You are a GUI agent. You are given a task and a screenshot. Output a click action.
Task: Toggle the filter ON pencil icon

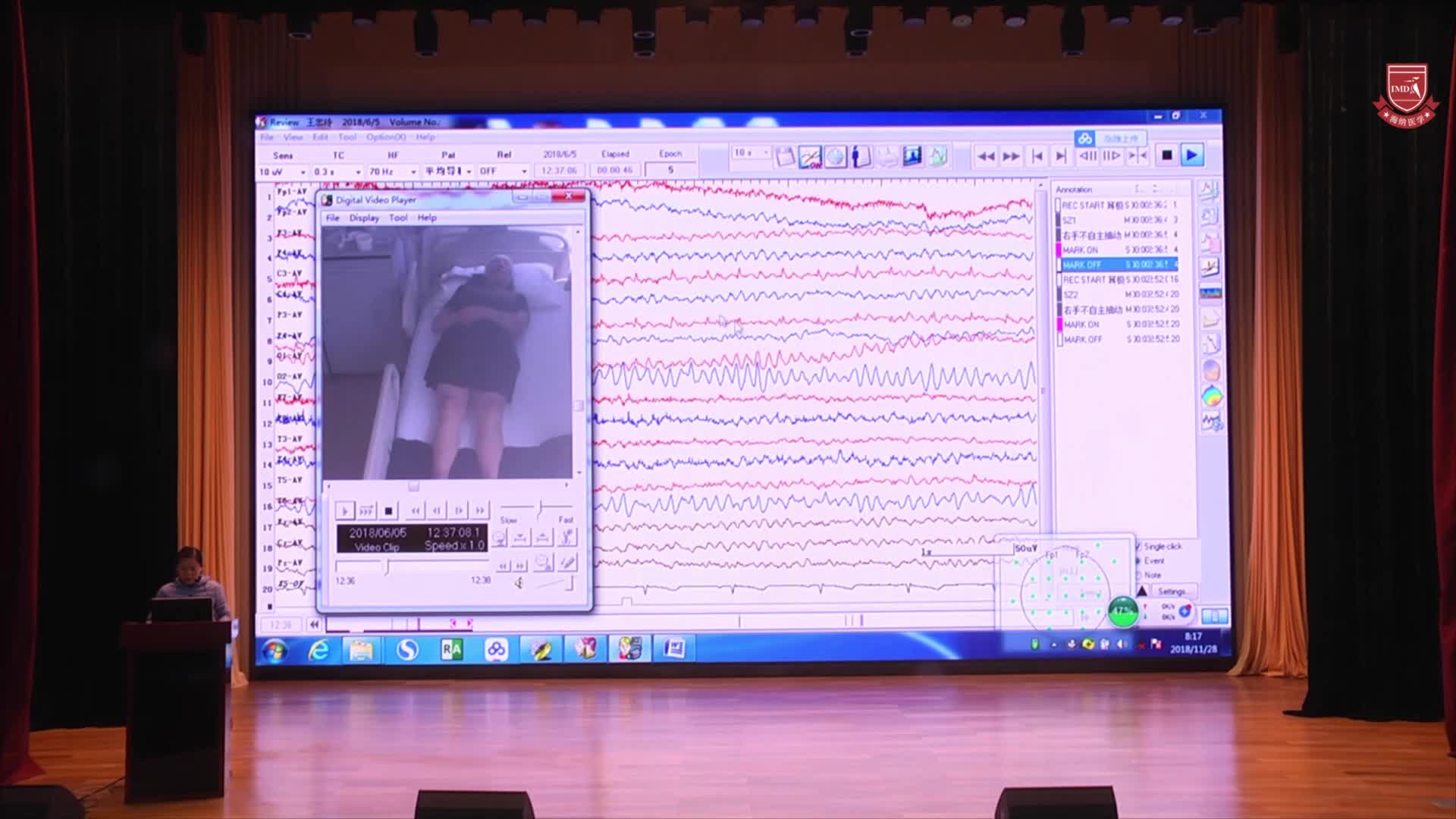click(x=810, y=157)
